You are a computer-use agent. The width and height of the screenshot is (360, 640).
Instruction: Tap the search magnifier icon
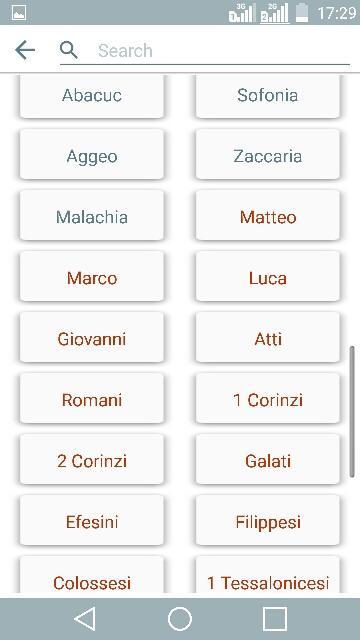[x=69, y=50]
